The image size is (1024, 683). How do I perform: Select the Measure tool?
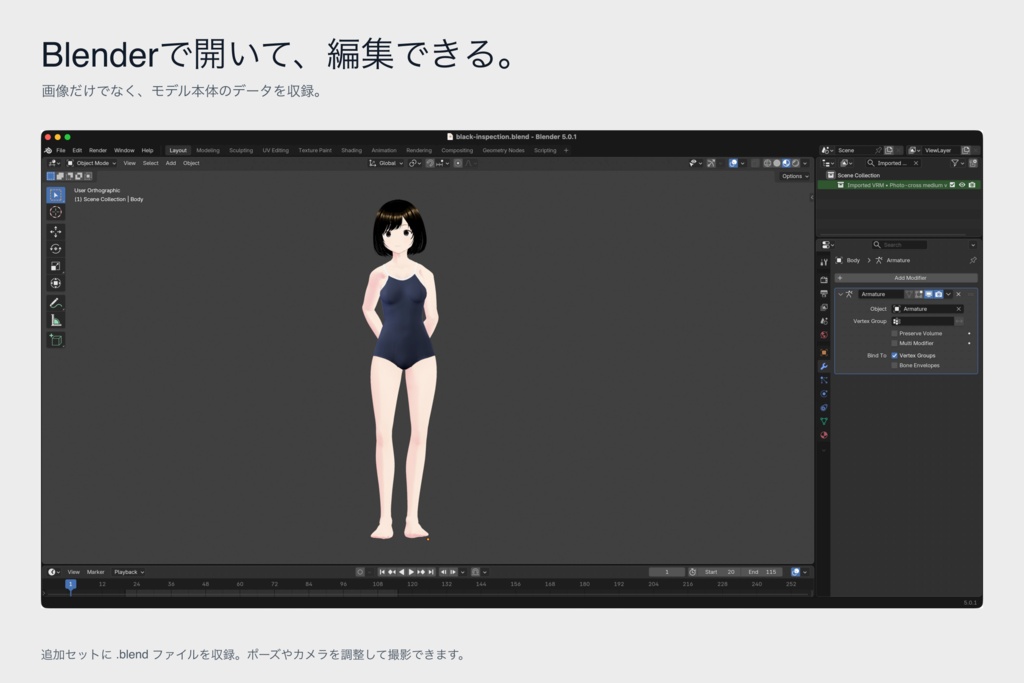(56, 320)
